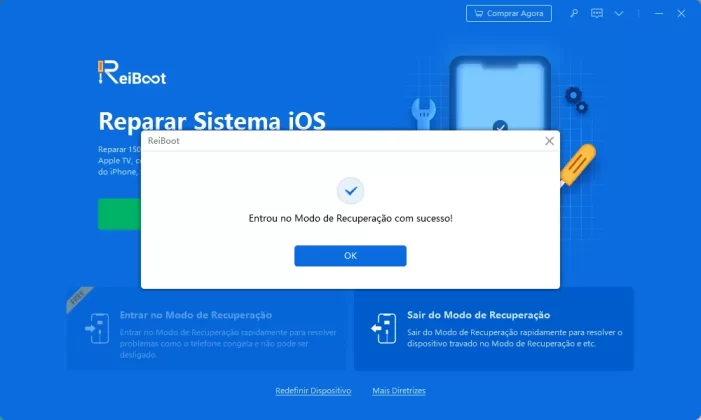Viewport: 701px width, 420px height.
Task: Click the exit recovery mode phone icon
Action: coord(384,328)
